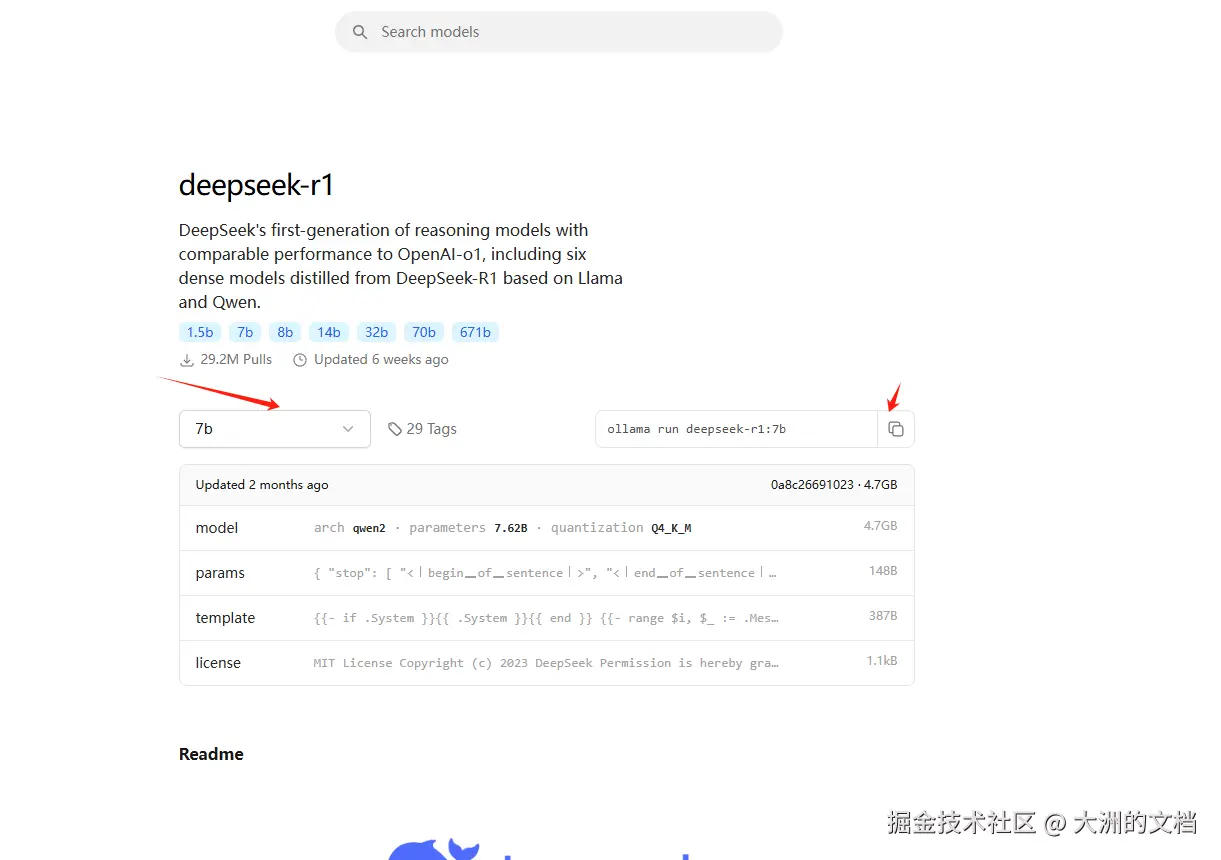This screenshot has width=1221, height=860.
Task: Click the tag icon beside 29 Tags
Action: tap(395, 429)
